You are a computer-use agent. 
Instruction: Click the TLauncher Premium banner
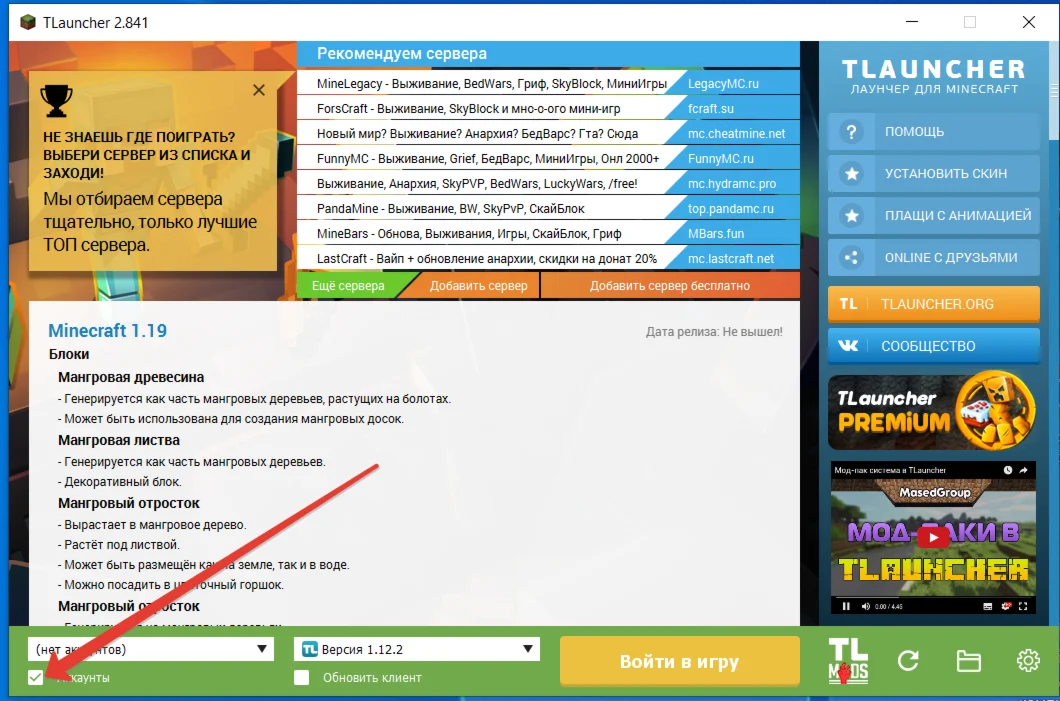pos(933,410)
